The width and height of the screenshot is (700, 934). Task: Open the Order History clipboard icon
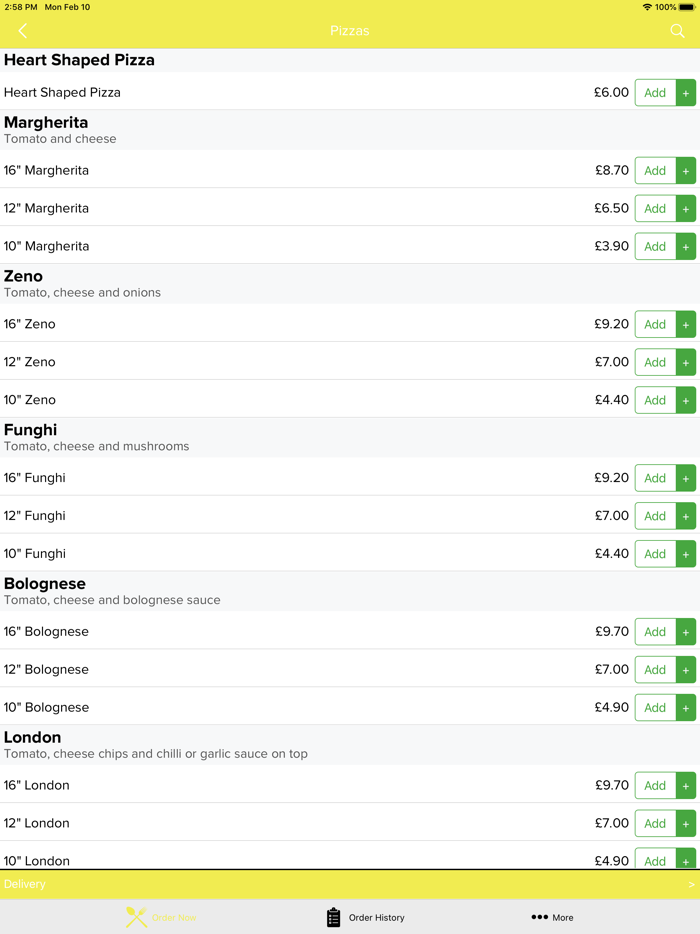(x=334, y=917)
